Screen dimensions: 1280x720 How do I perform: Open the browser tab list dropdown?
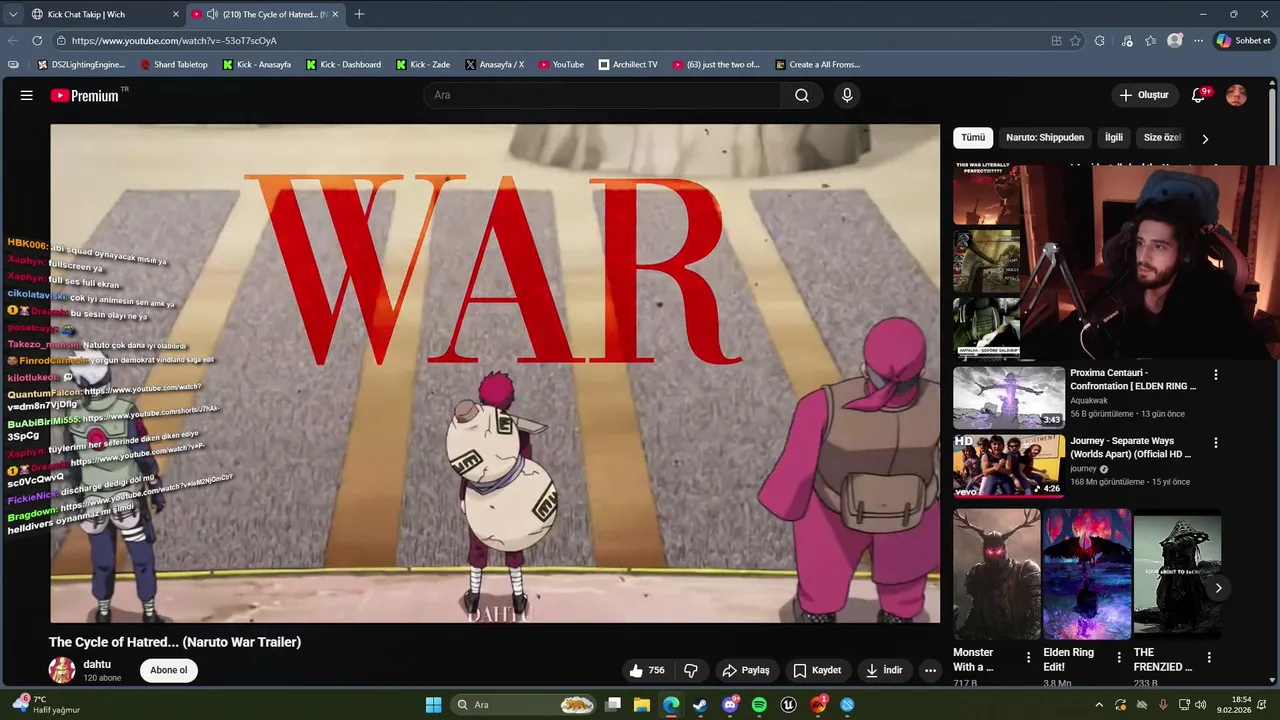tap(13, 14)
